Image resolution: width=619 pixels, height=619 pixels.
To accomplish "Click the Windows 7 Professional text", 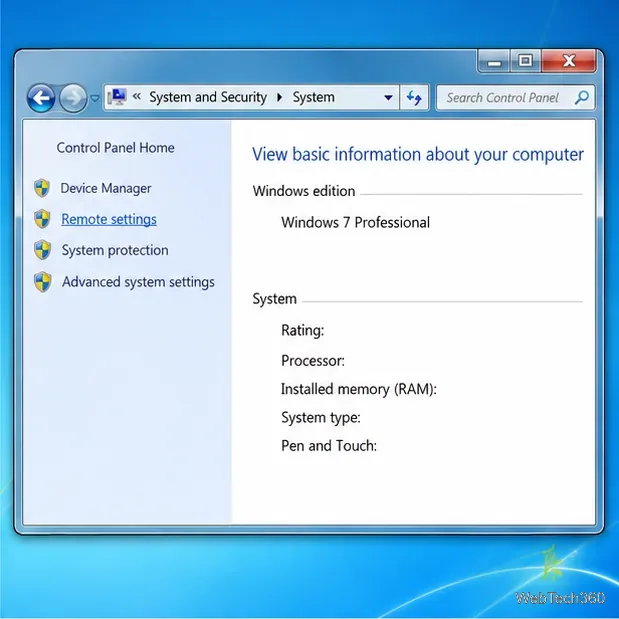I will point(355,223).
